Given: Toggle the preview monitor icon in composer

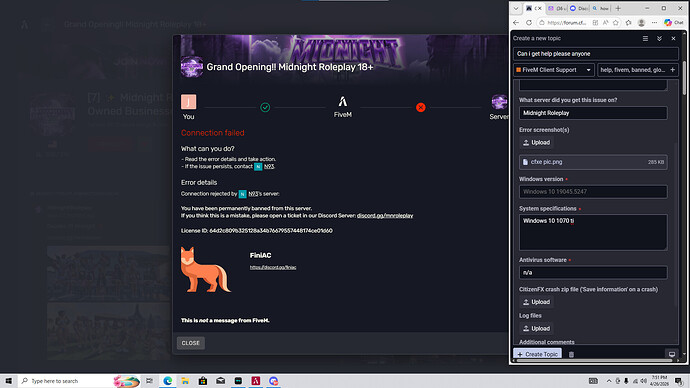Looking at the screenshot, I should click(x=672, y=354).
